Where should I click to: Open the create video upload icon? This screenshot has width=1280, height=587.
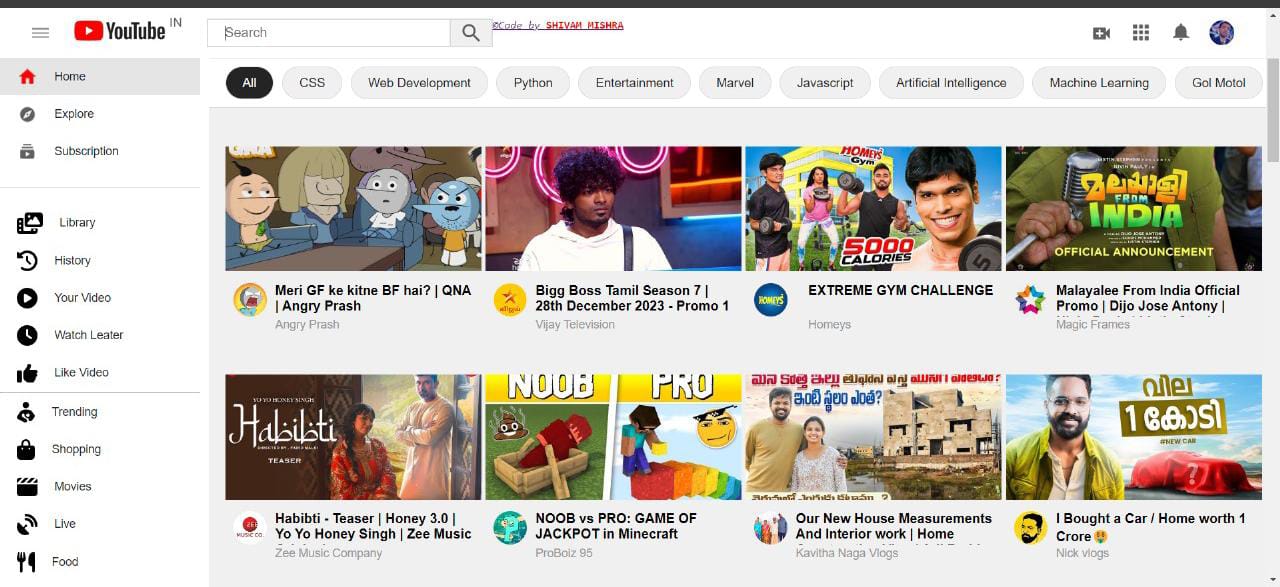[1101, 32]
